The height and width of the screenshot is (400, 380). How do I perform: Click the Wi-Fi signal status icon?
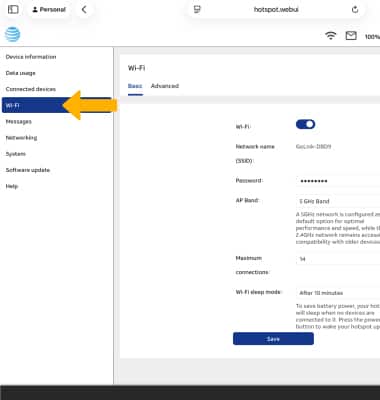click(330, 35)
